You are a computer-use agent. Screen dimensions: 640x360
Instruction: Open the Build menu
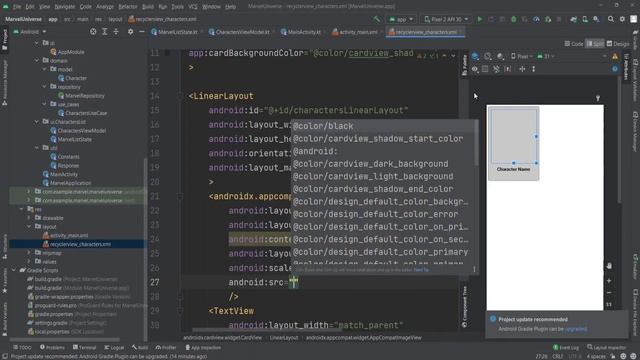(x=148, y=7)
